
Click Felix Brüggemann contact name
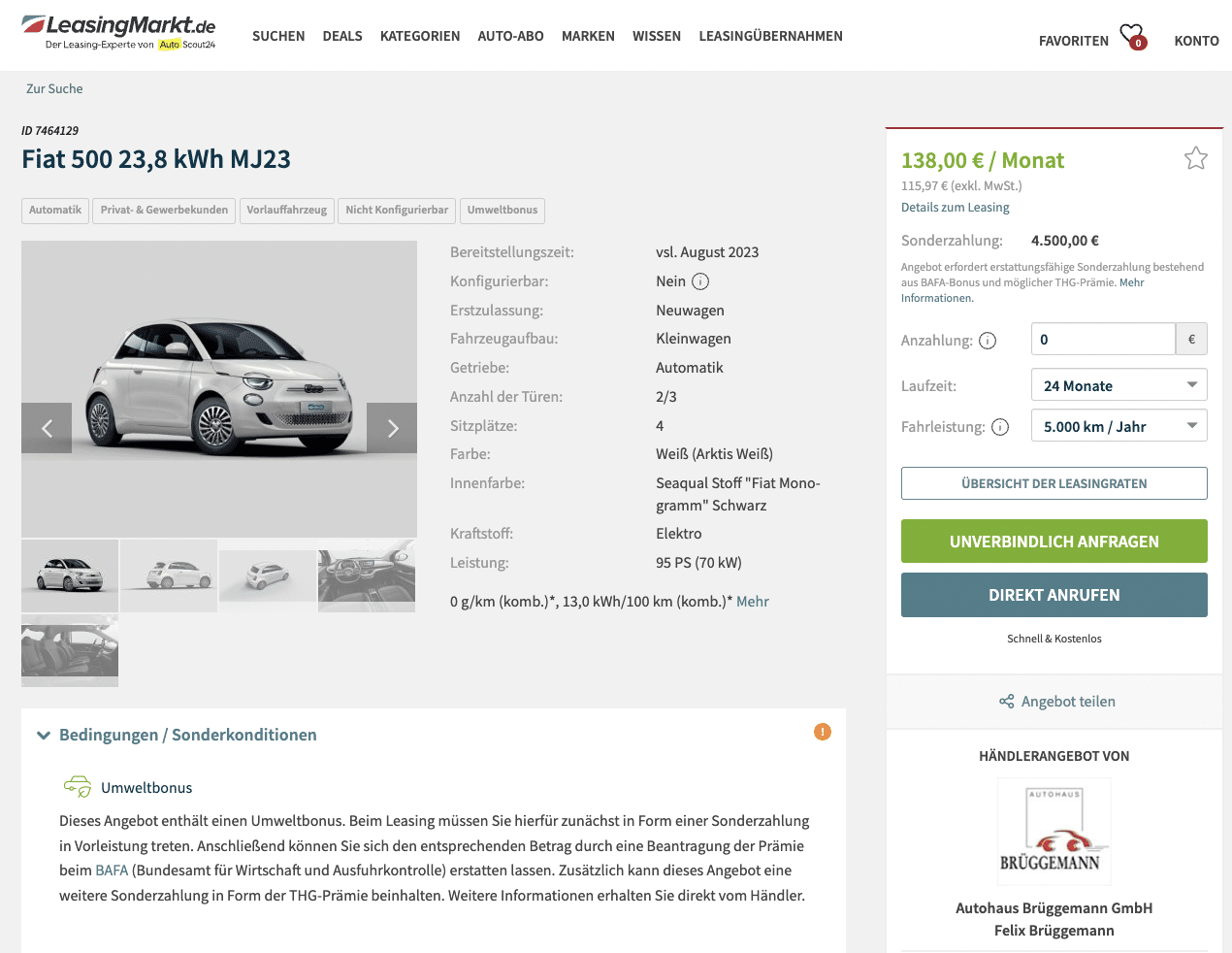(x=1054, y=931)
